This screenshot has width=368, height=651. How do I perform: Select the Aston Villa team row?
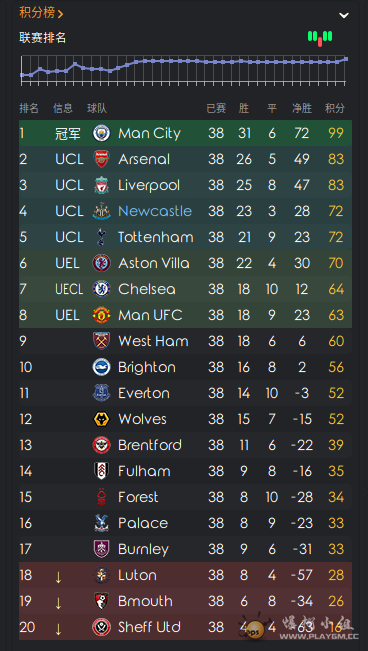[x=185, y=263]
